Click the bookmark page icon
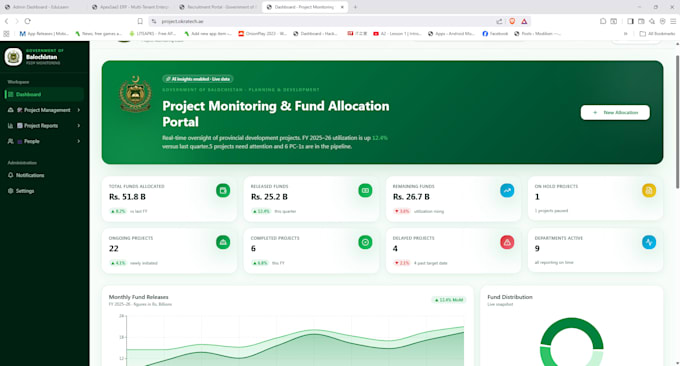 point(140,21)
